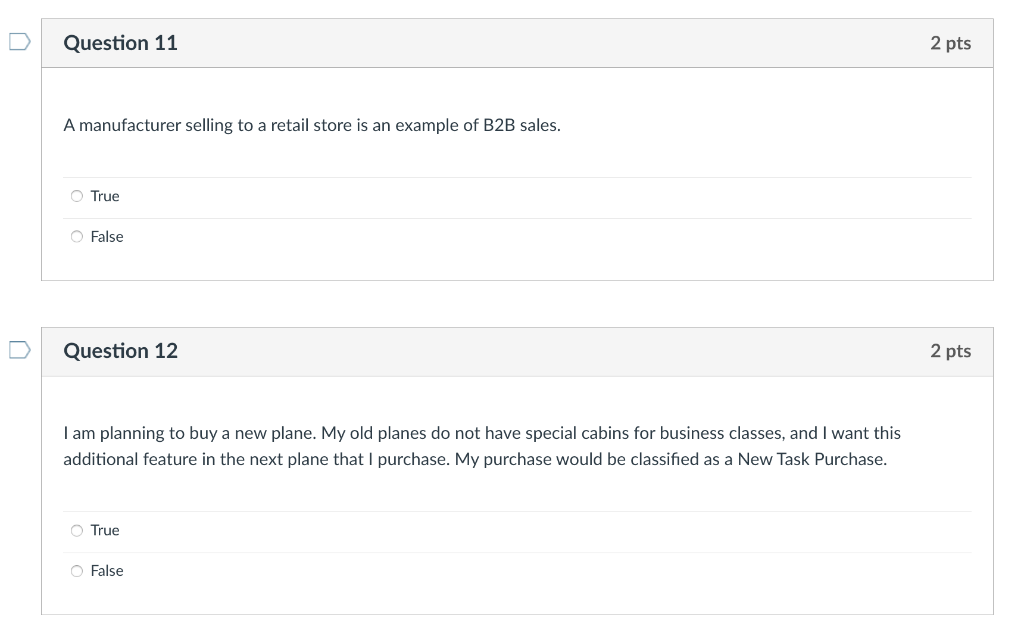
Task: Choose True for the New Task Purchase question
Action: tap(77, 530)
